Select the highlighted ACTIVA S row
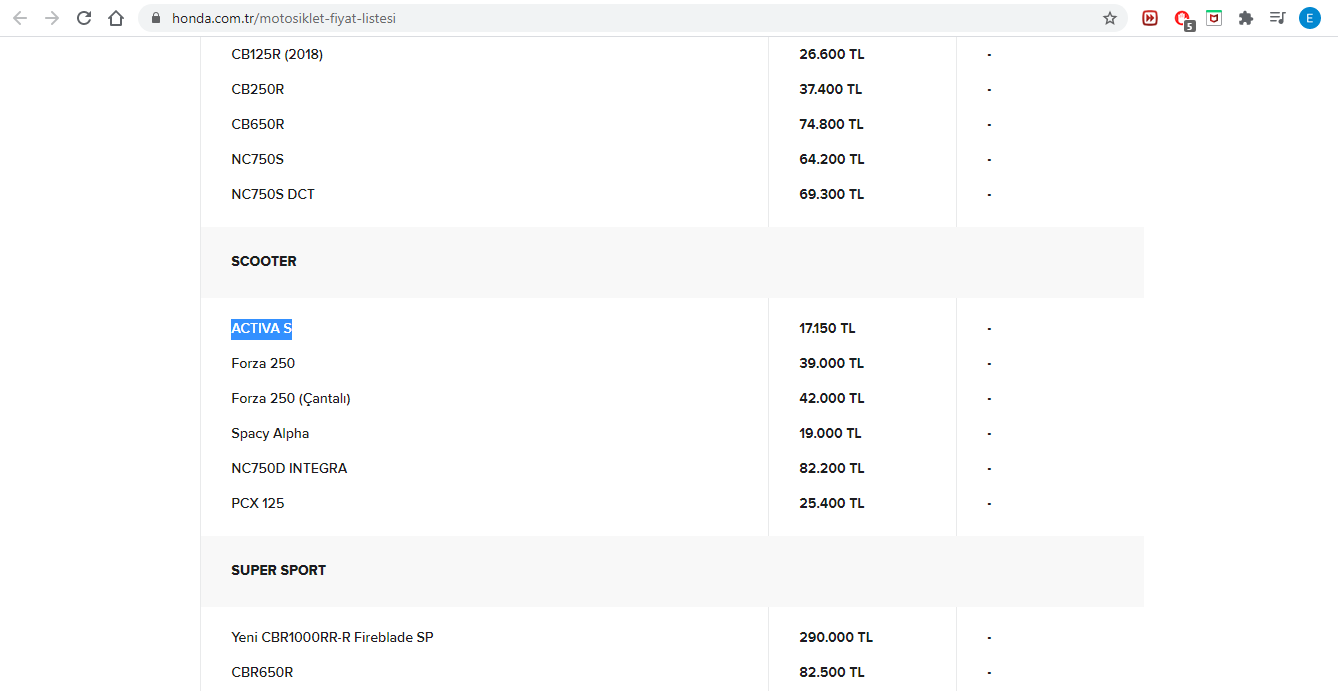1338x691 pixels. pyautogui.click(x=672, y=328)
